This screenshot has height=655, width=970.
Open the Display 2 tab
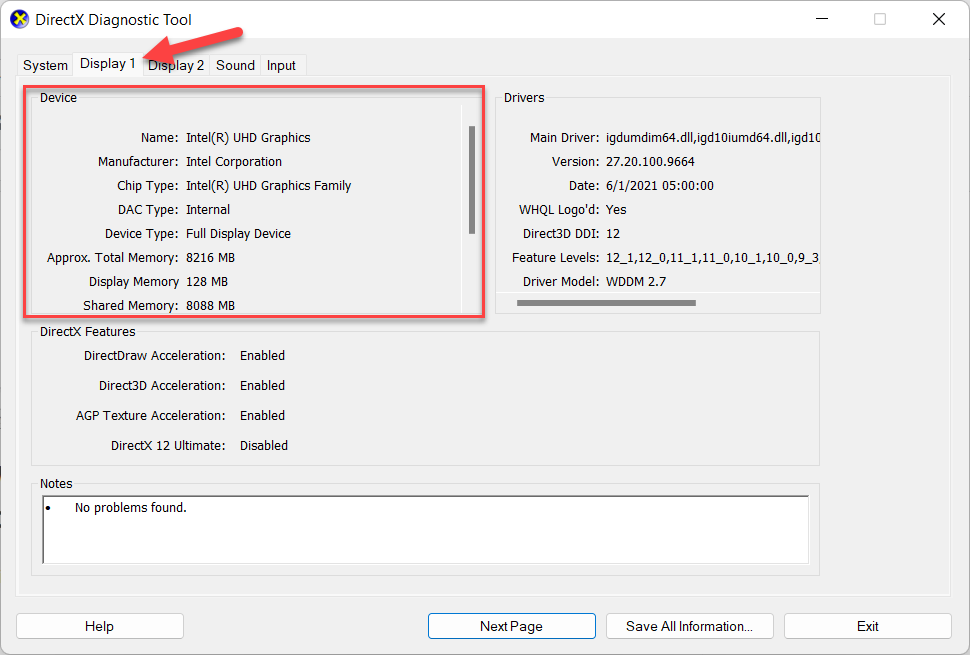coord(175,65)
